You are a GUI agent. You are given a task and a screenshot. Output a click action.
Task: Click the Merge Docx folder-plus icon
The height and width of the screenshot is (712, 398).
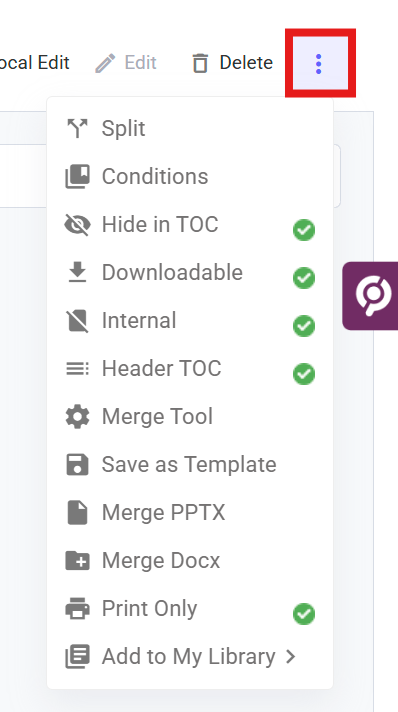[x=77, y=560]
